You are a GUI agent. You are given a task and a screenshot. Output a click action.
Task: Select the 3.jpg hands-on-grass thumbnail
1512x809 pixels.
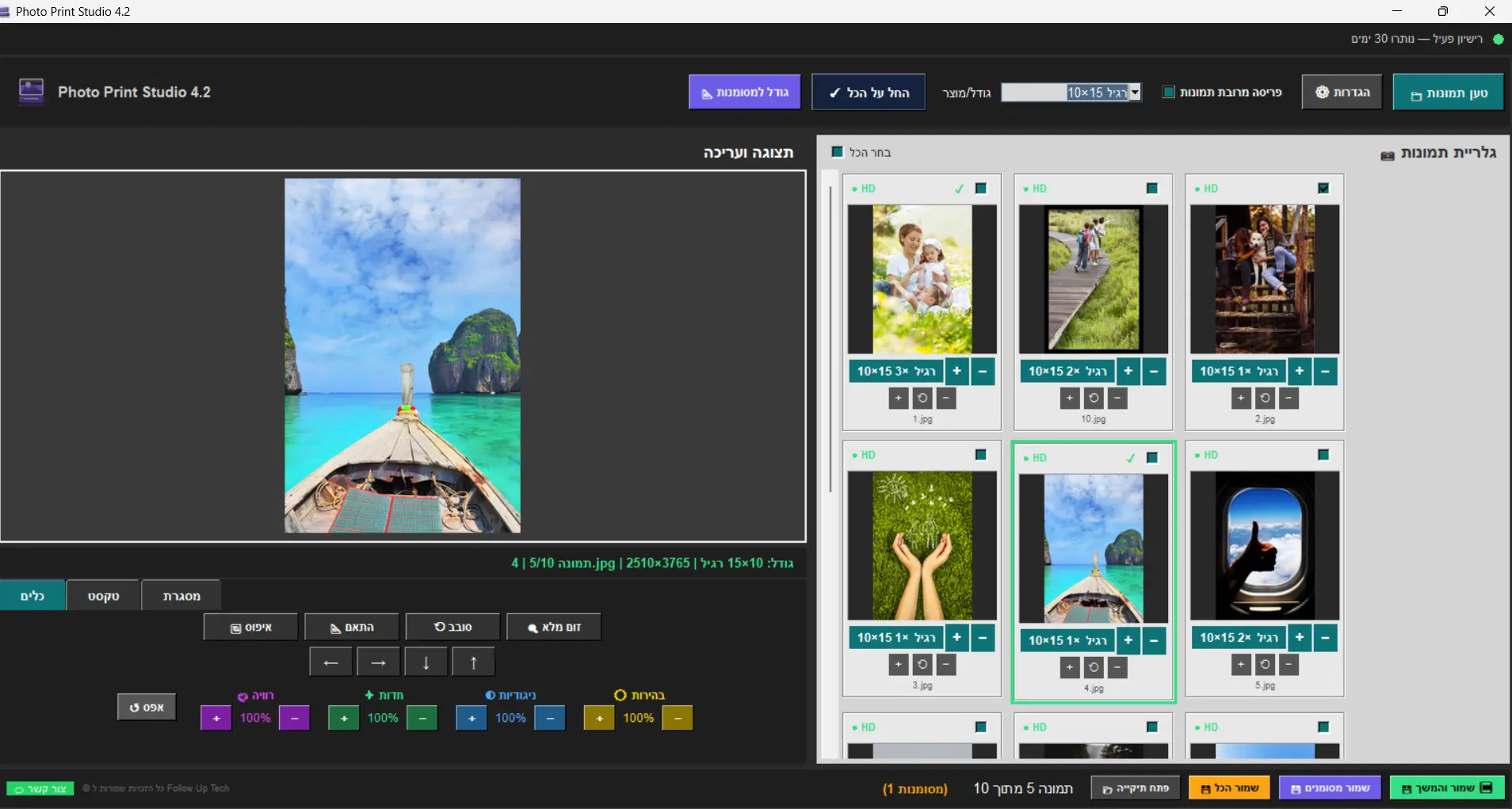click(922, 546)
